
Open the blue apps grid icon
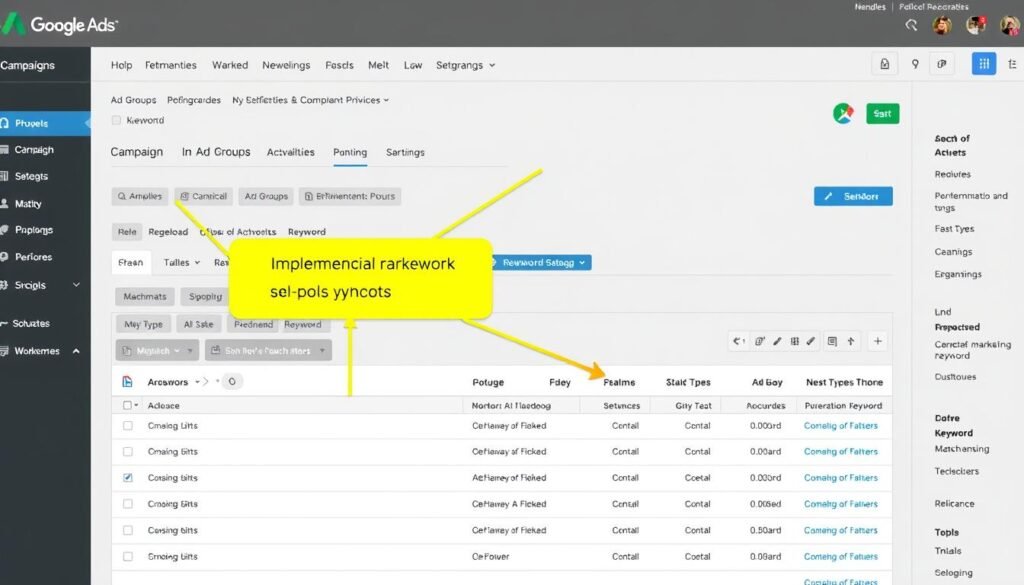click(x=983, y=63)
